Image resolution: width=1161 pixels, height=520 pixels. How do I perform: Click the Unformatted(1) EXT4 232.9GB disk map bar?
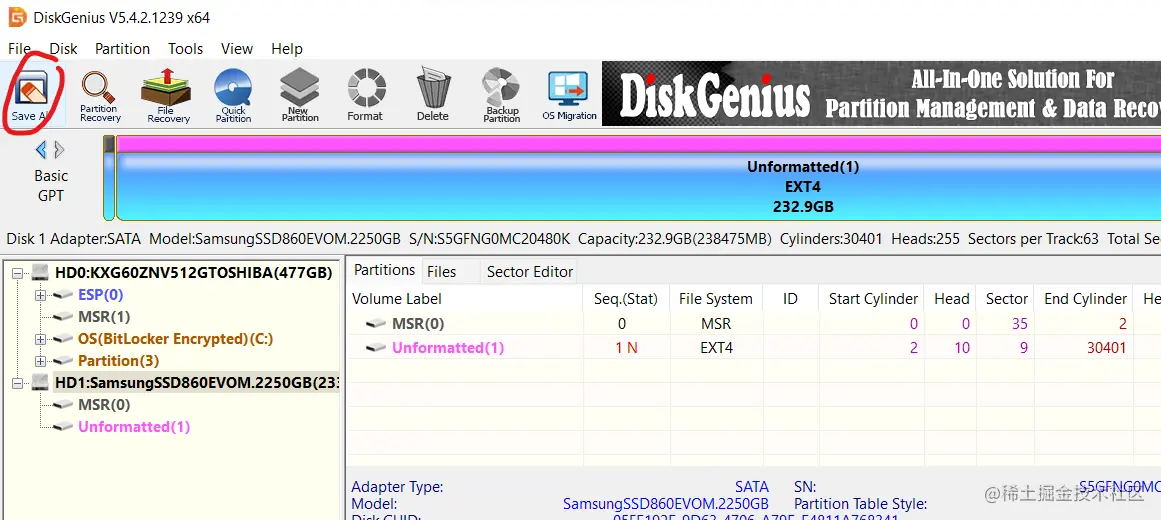pos(638,178)
